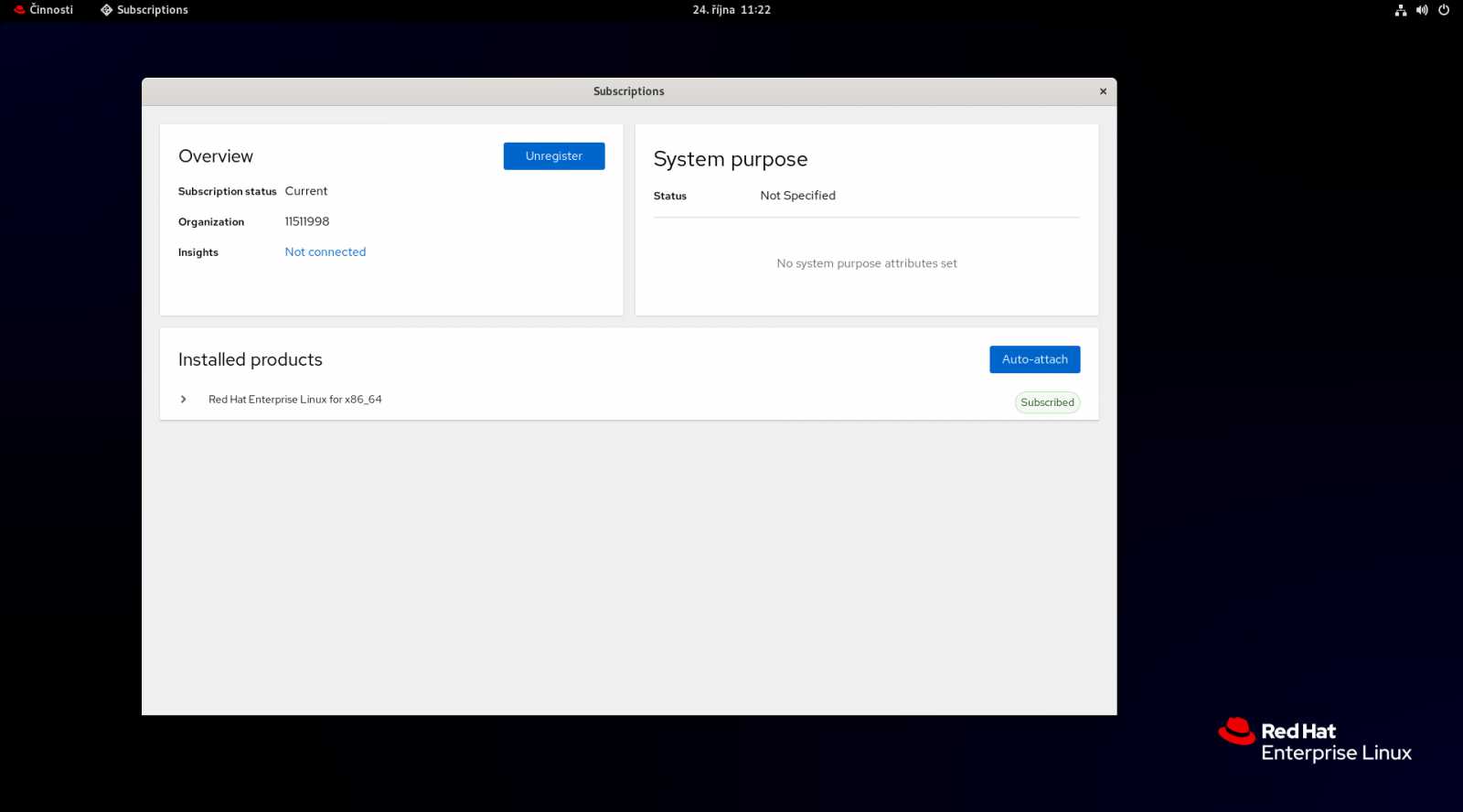The height and width of the screenshot is (812, 1463).
Task: Click the Subscribed status badge
Action: [1047, 402]
